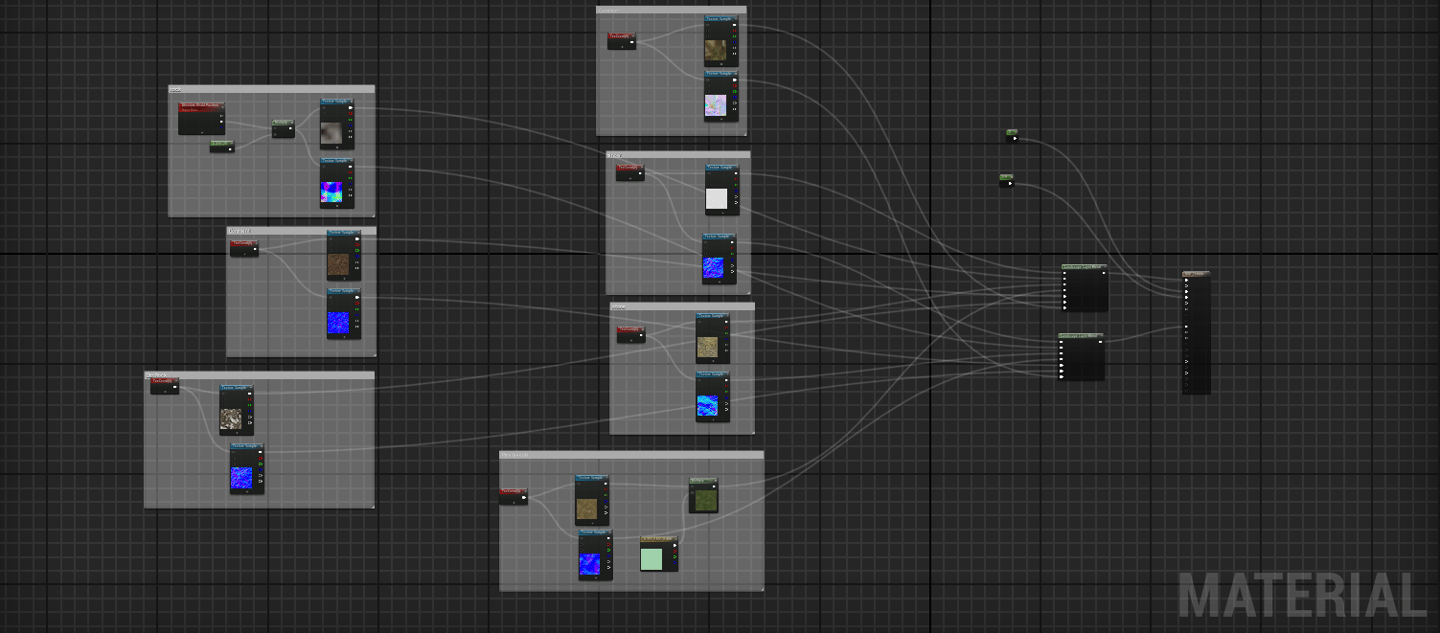Select the lower small green constant node

[1006, 181]
